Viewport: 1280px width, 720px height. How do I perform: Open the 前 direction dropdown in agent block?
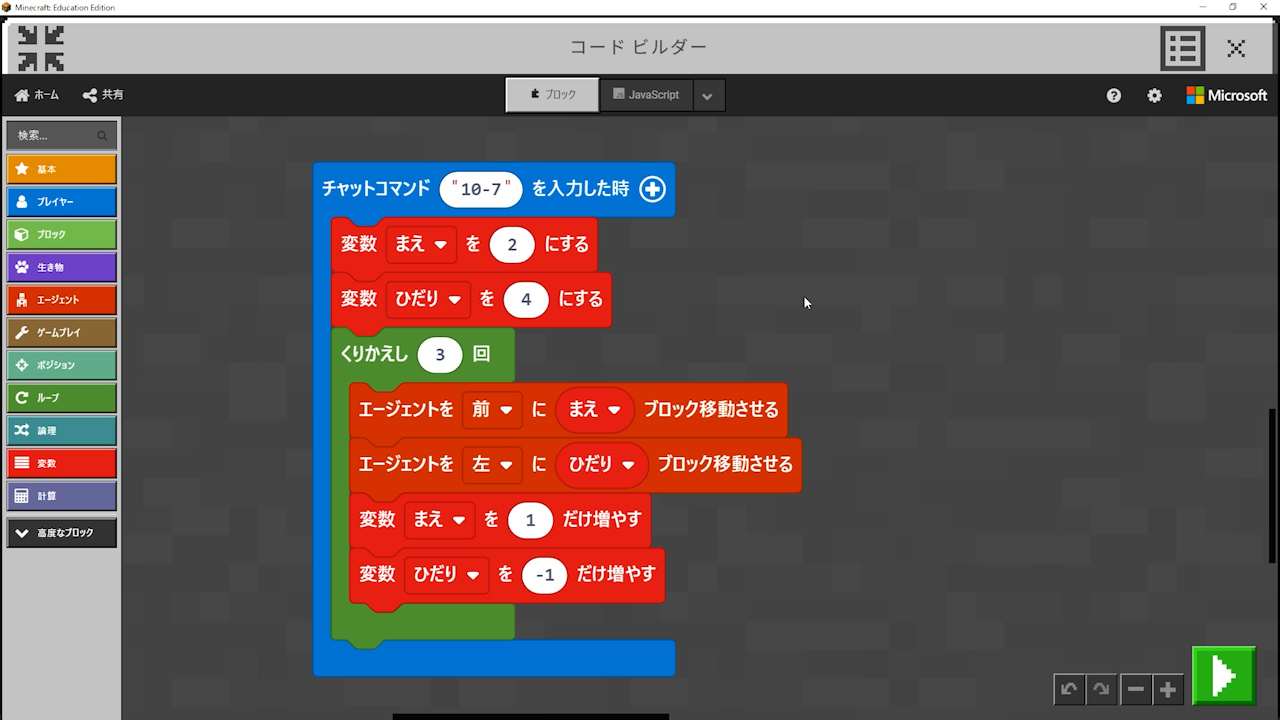(x=492, y=410)
